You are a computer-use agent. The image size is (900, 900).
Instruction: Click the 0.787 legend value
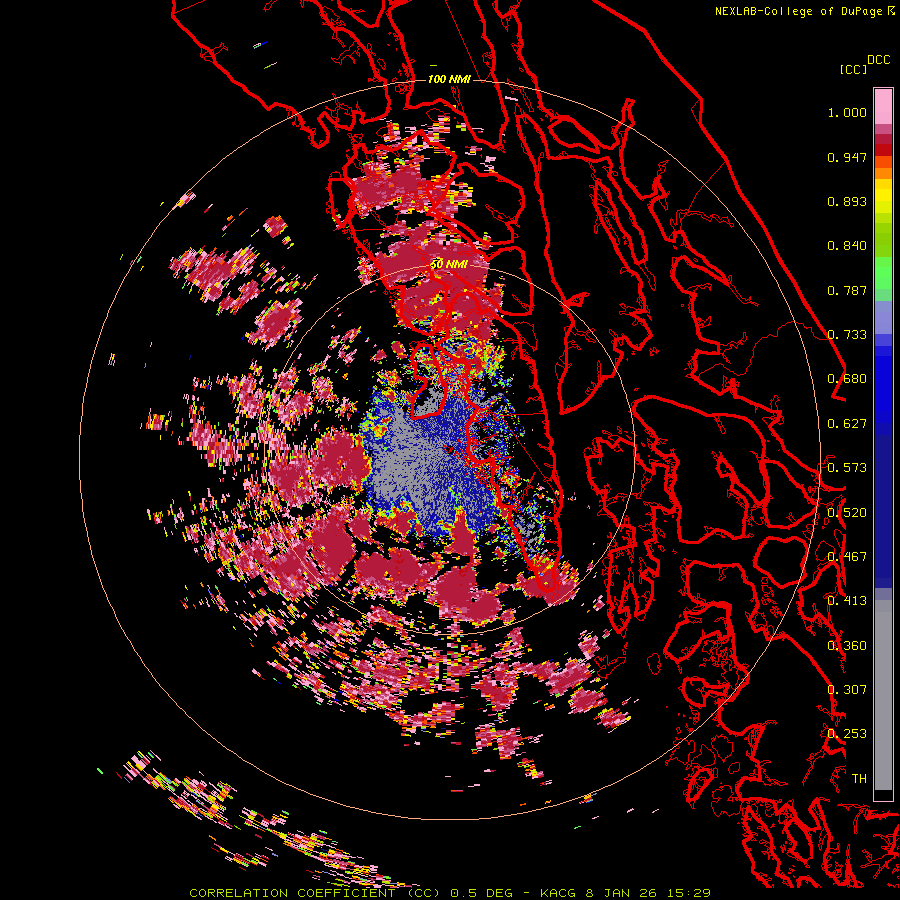[x=847, y=290]
